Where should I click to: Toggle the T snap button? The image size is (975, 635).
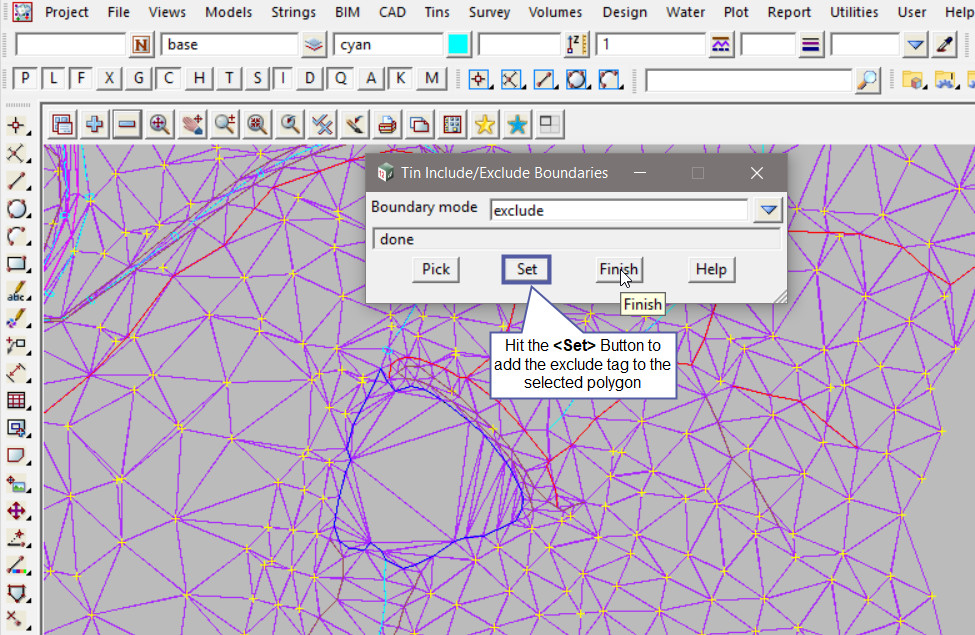pos(229,78)
